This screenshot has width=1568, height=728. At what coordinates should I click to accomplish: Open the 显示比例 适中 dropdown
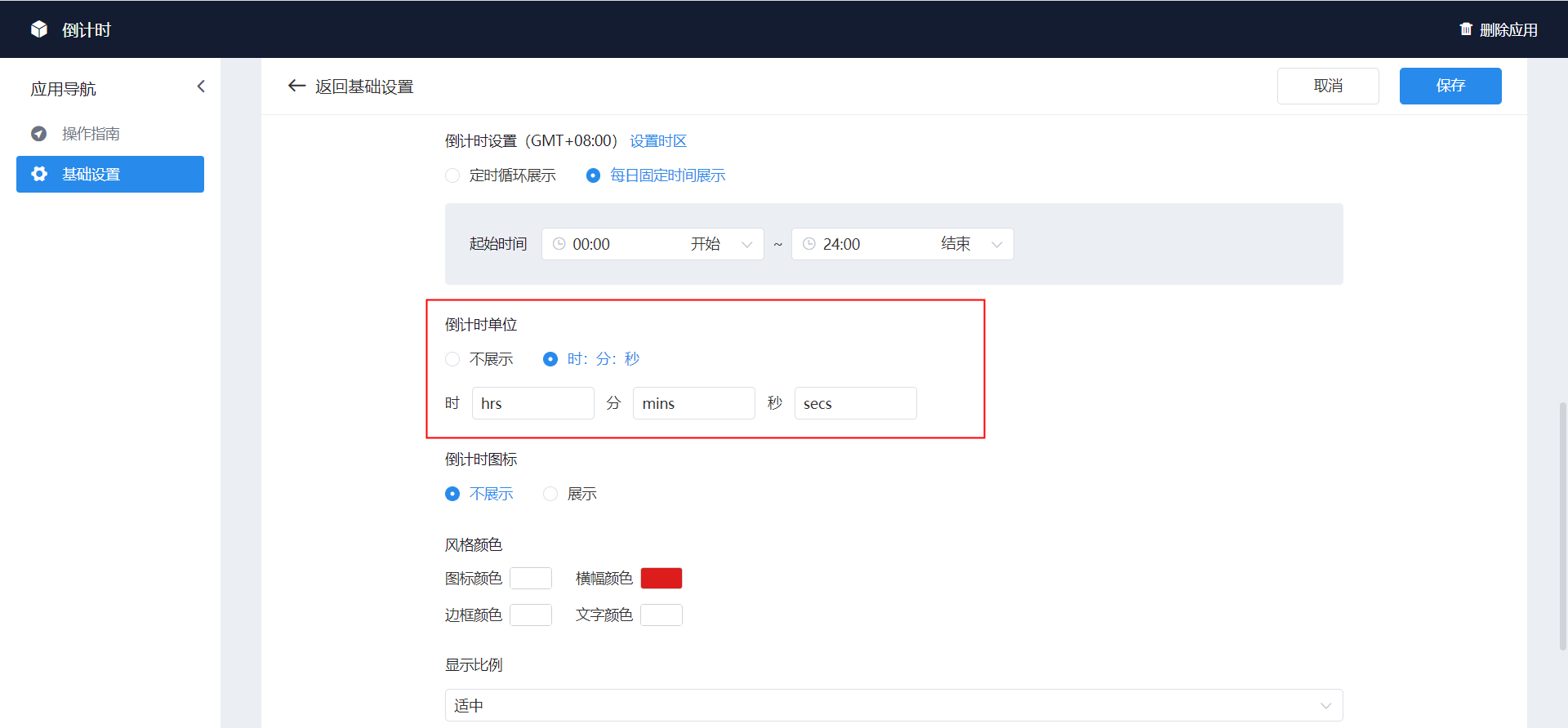(x=894, y=705)
